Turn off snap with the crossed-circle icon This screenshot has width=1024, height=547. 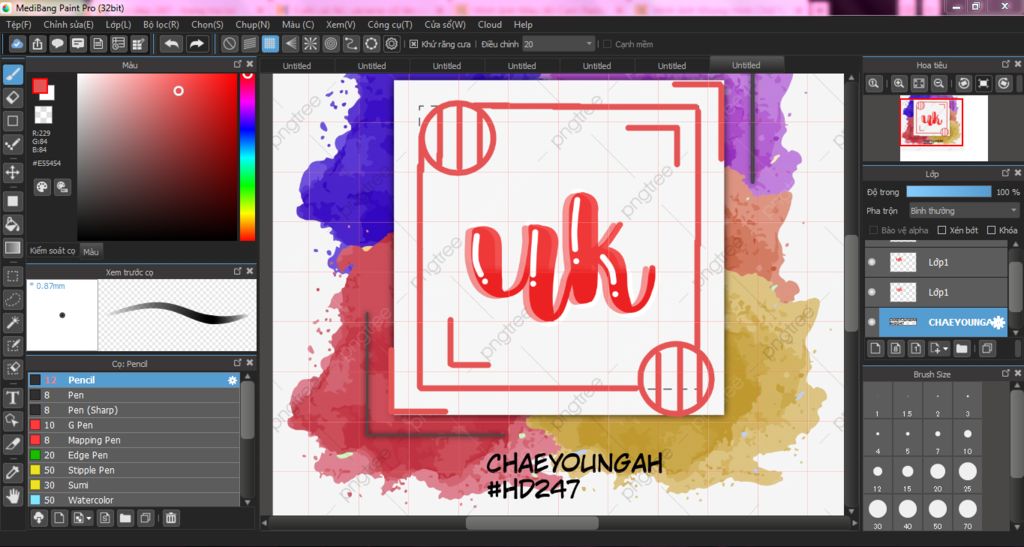click(x=229, y=44)
